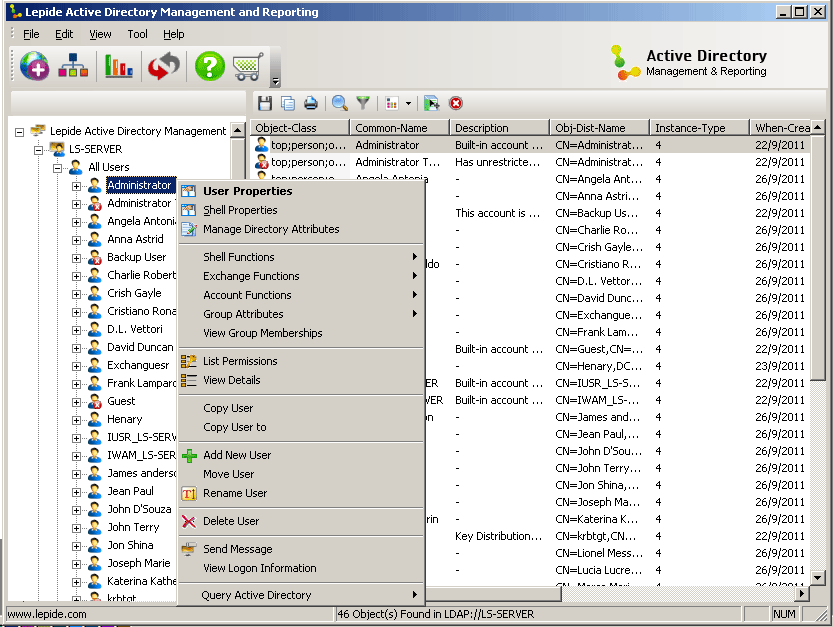The width and height of the screenshot is (833, 627).
Task: Stop the query with the red X icon
Action: click(456, 102)
